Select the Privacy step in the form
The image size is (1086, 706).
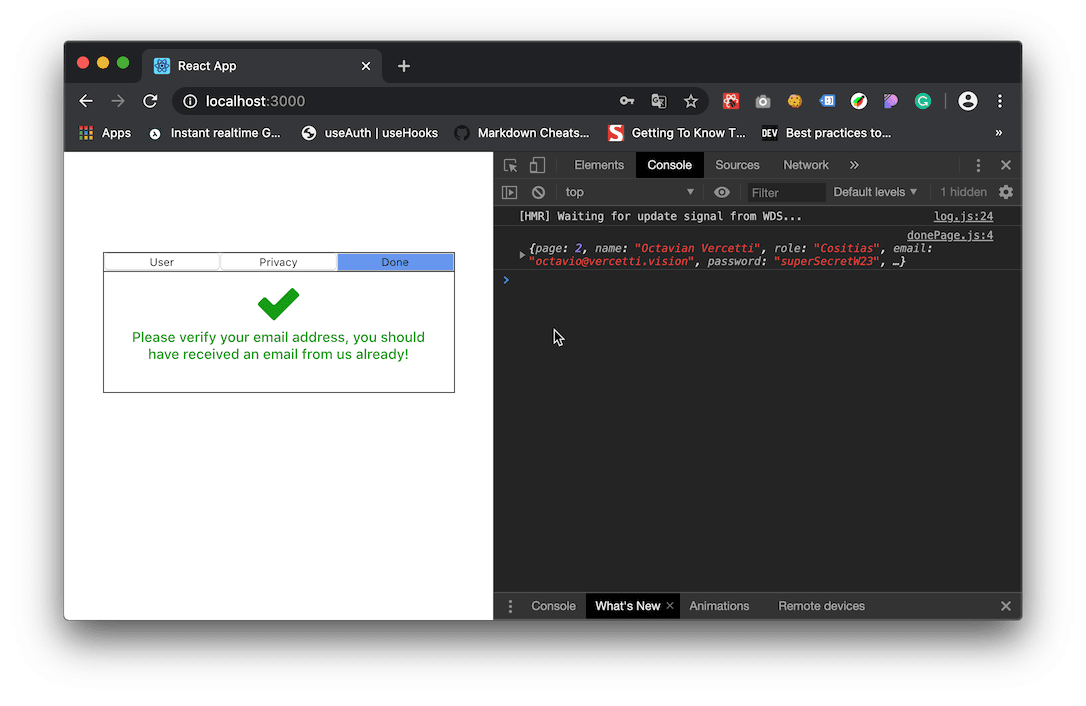[x=278, y=262]
